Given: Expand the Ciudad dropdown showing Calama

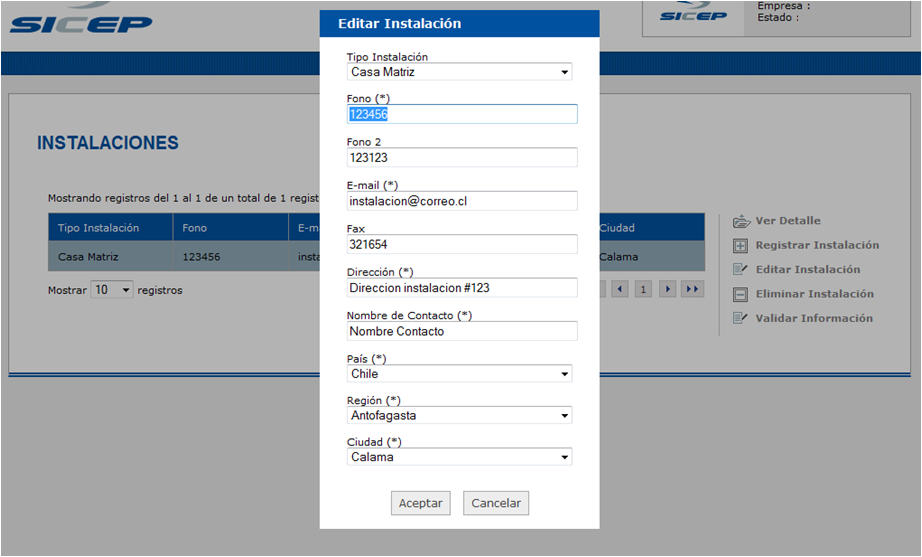Looking at the screenshot, I should click(x=459, y=457).
